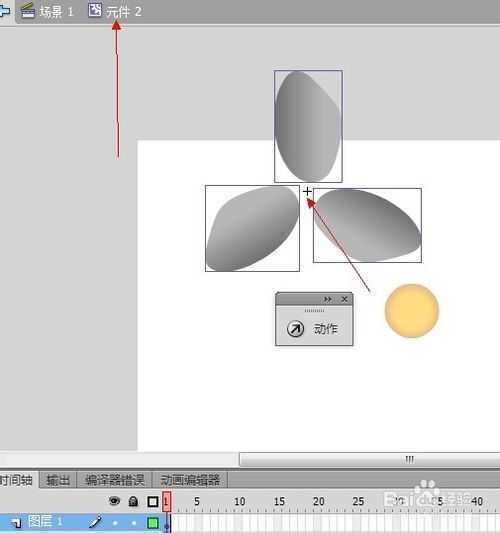Show all layers as outlines
This screenshot has width=500, height=533.
click(153, 502)
